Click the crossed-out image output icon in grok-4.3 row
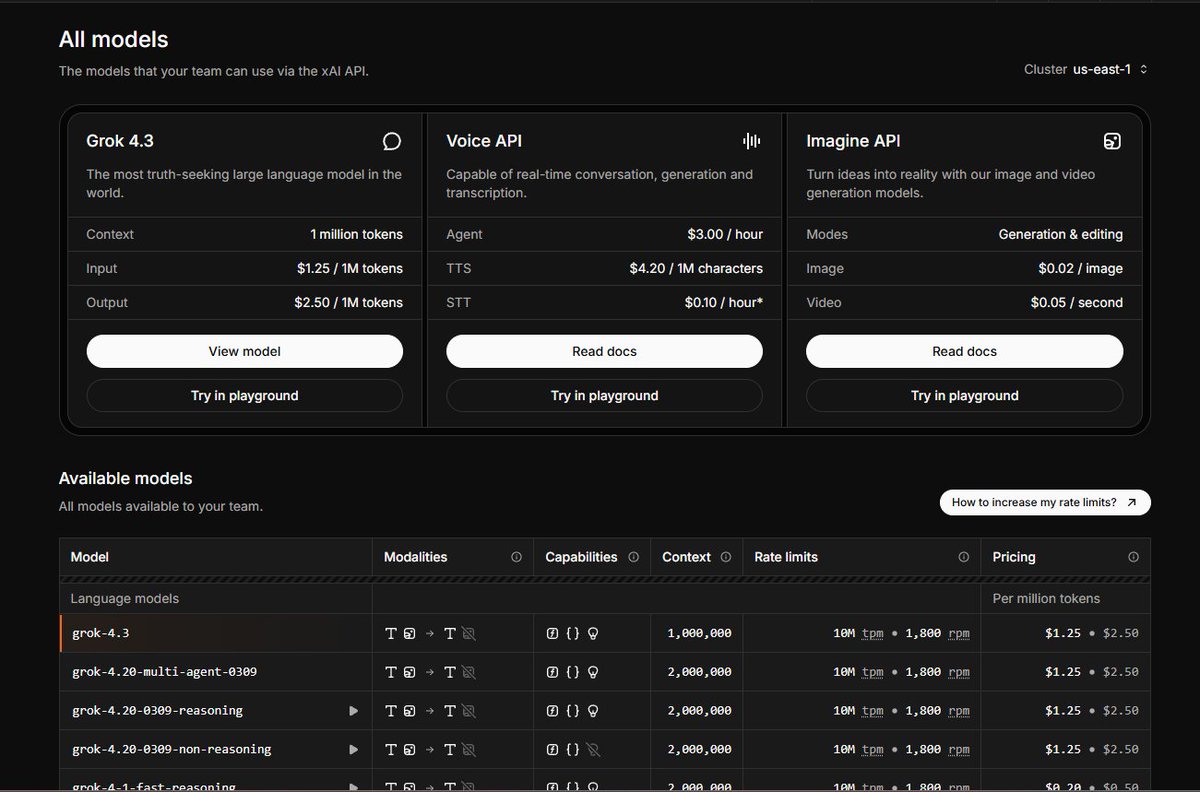The image size is (1200, 792). [x=468, y=633]
